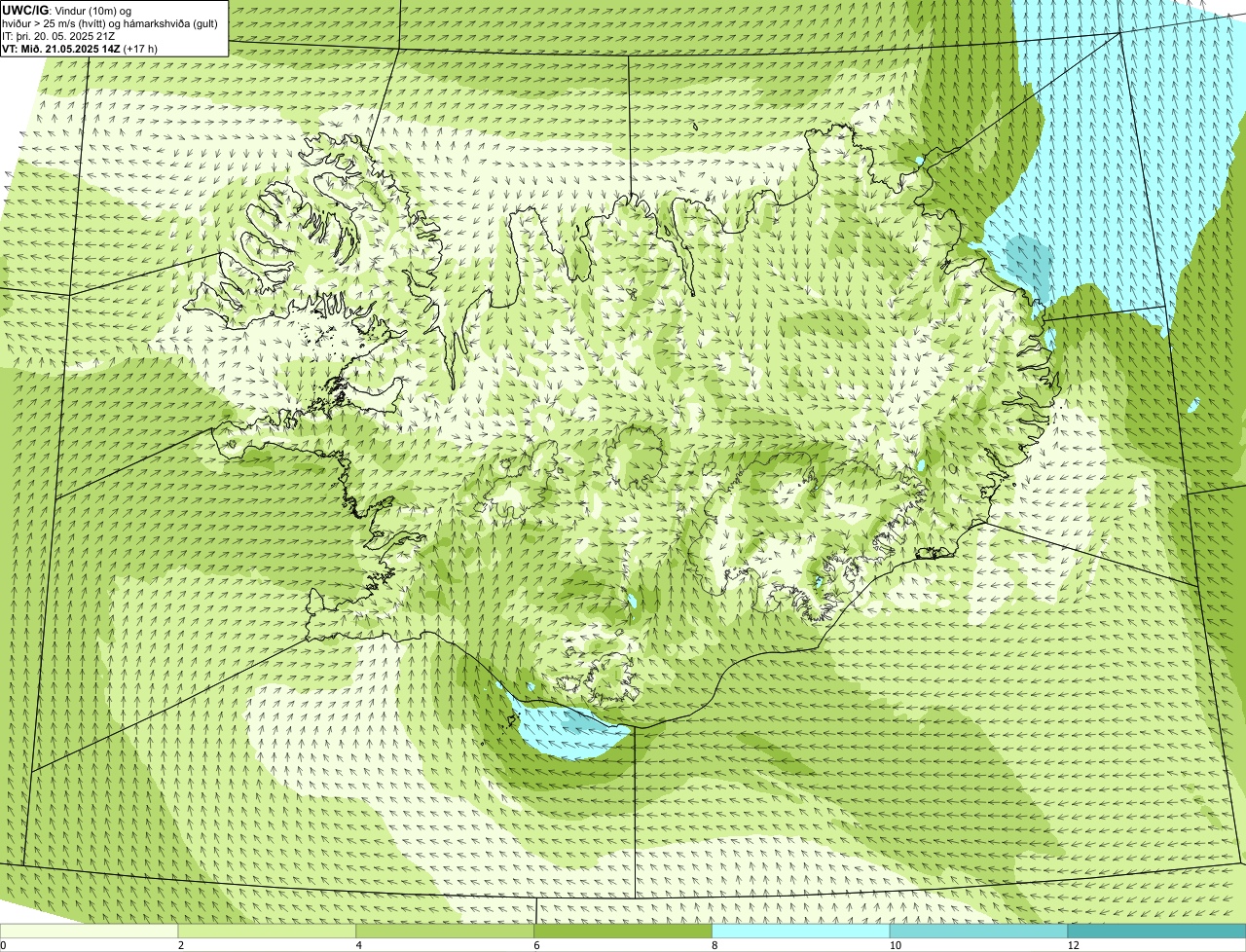Click the darkest teal segment above 12
Image resolution: width=1246 pixels, height=952 pixels.
pyautogui.click(x=1156, y=931)
